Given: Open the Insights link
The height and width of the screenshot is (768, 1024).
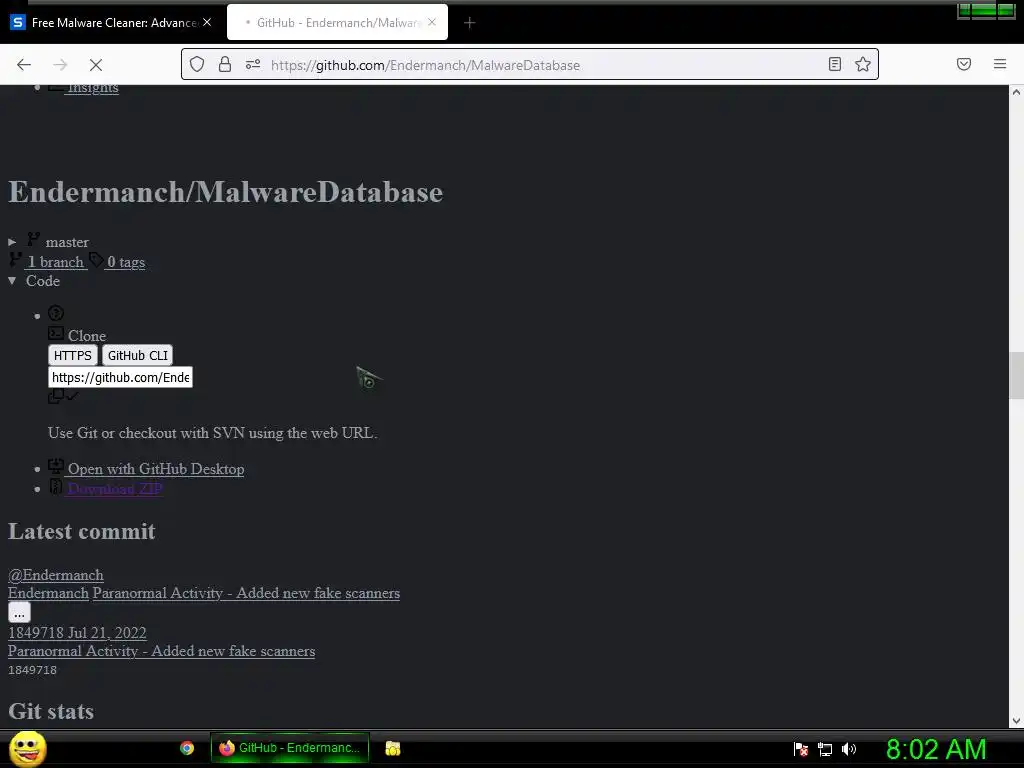Looking at the screenshot, I should click(x=93, y=88).
